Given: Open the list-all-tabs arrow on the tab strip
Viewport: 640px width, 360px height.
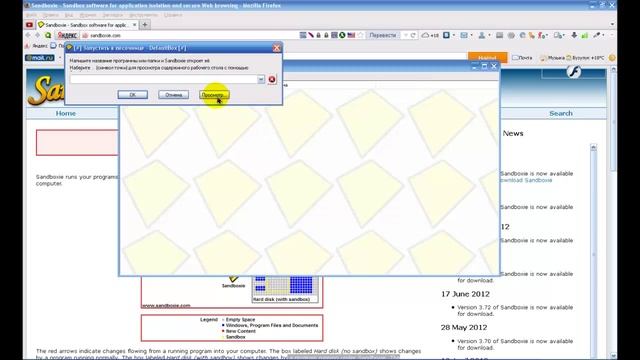Looking at the screenshot, I should pyautogui.click(x=612, y=25).
